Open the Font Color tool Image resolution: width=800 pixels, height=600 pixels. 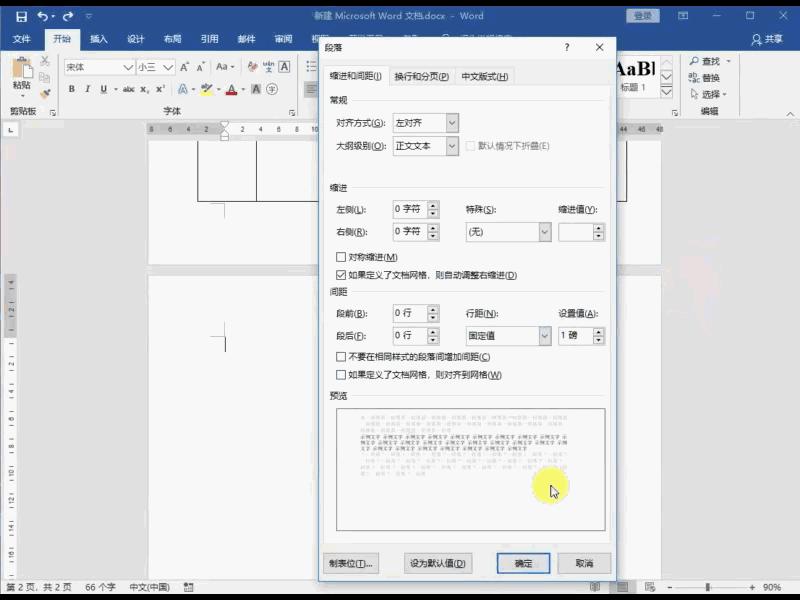pos(230,88)
